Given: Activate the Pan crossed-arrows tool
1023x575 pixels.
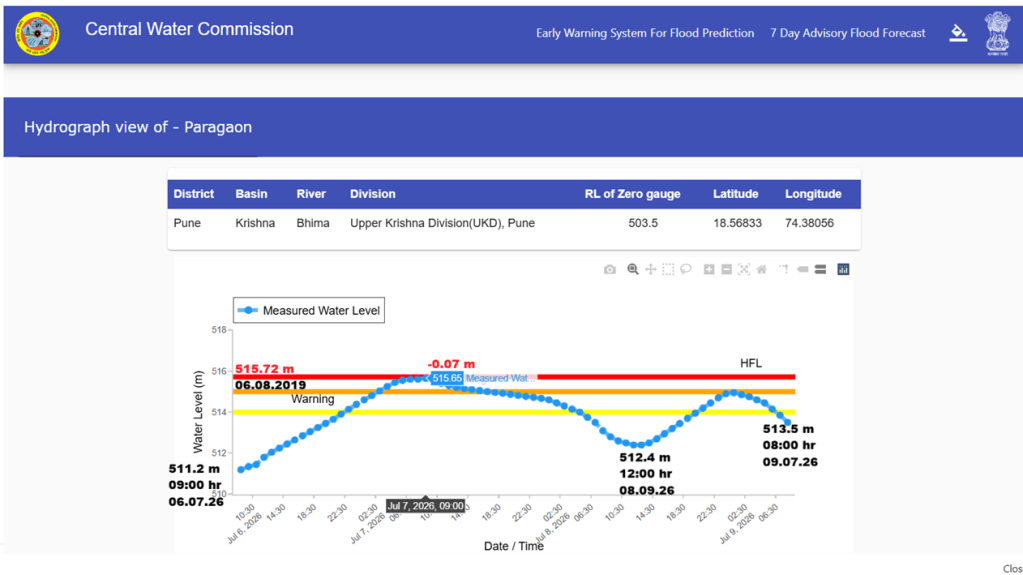Looking at the screenshot, I should [650, 270].
